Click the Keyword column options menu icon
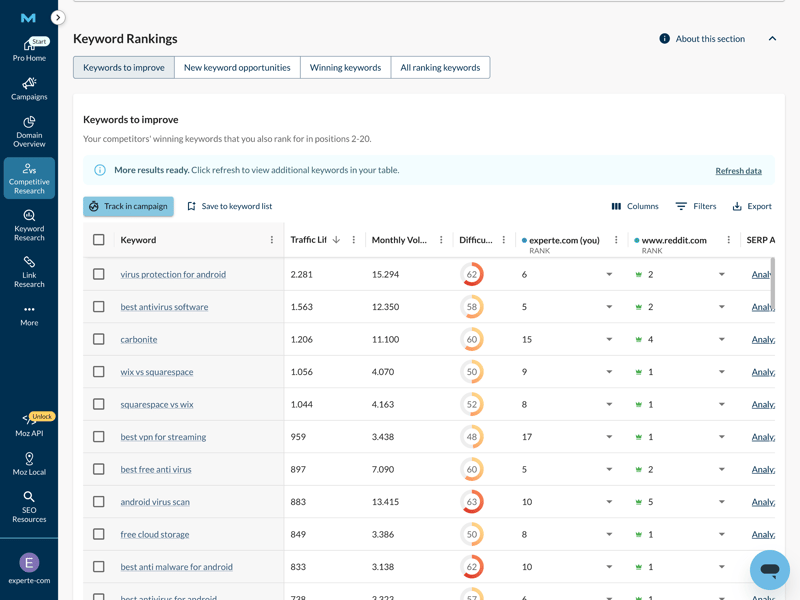 coord(272,240)
